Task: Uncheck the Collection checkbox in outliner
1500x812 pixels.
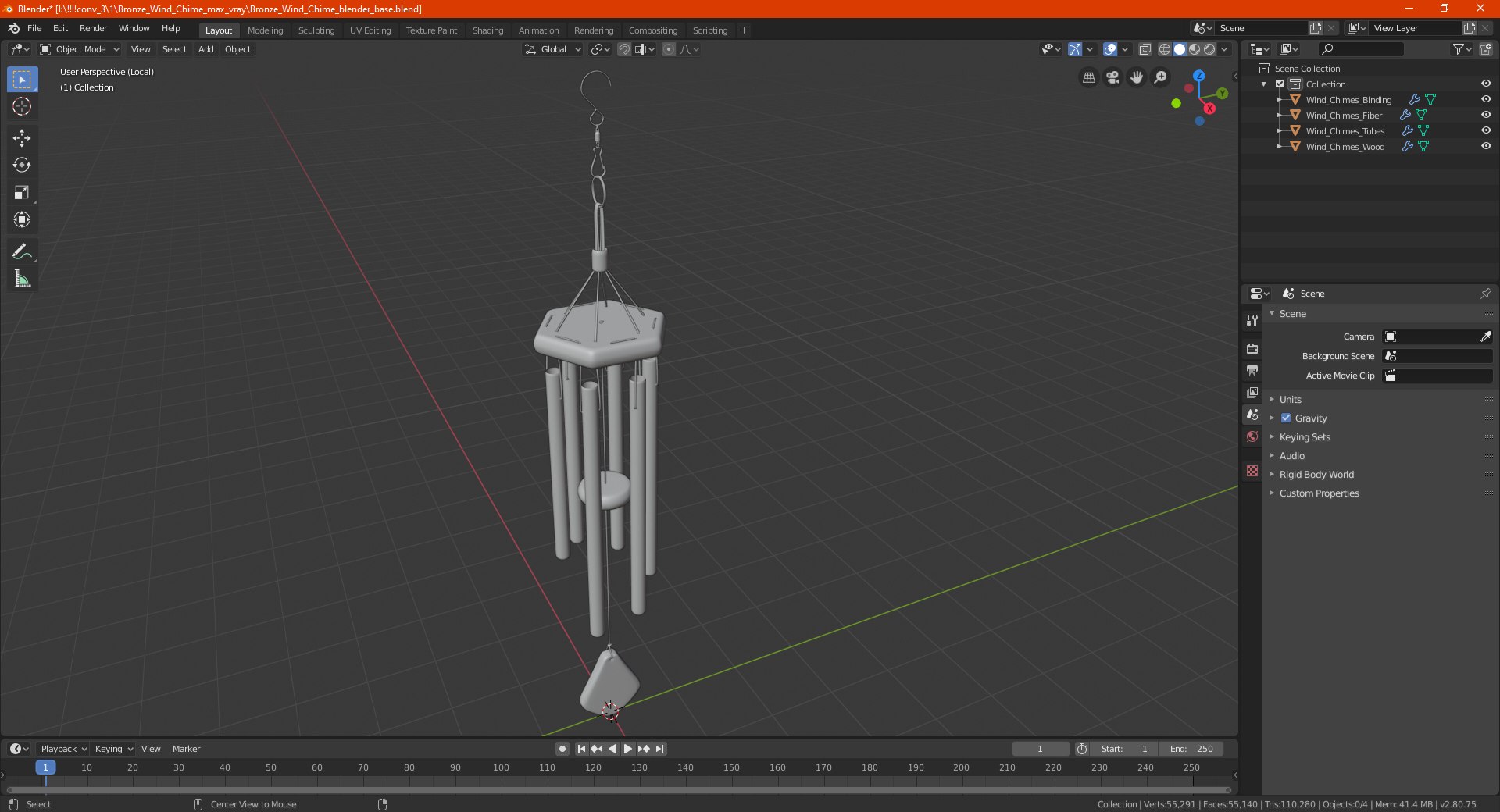Action: (x=1280, y=84)
